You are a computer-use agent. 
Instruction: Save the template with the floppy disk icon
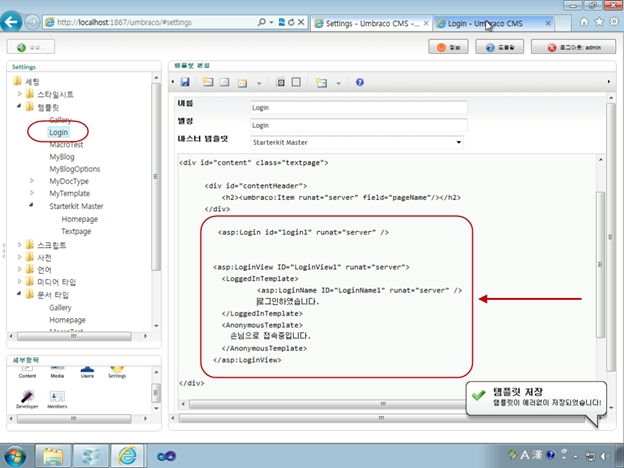click(185, 82)
